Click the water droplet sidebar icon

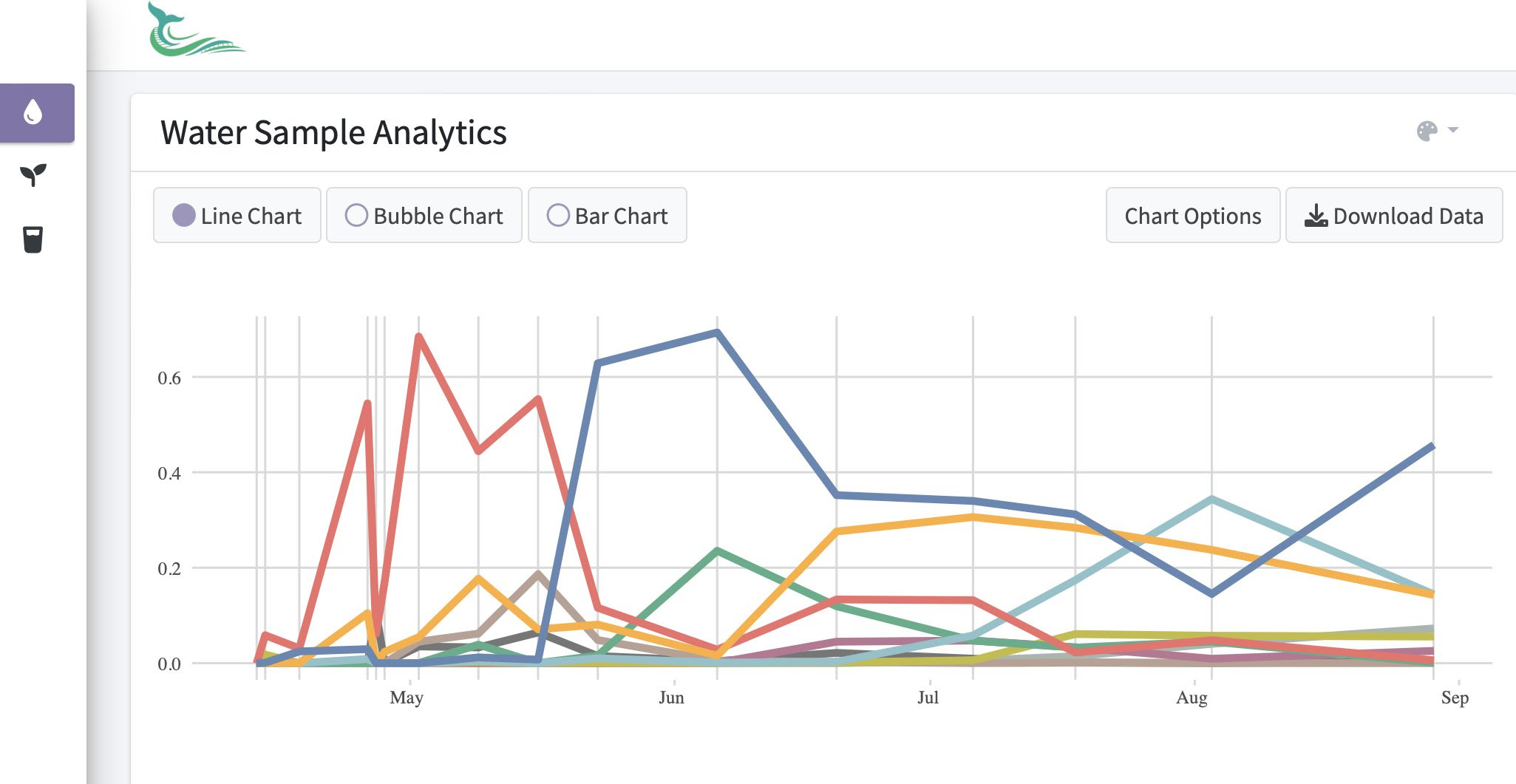33,112
